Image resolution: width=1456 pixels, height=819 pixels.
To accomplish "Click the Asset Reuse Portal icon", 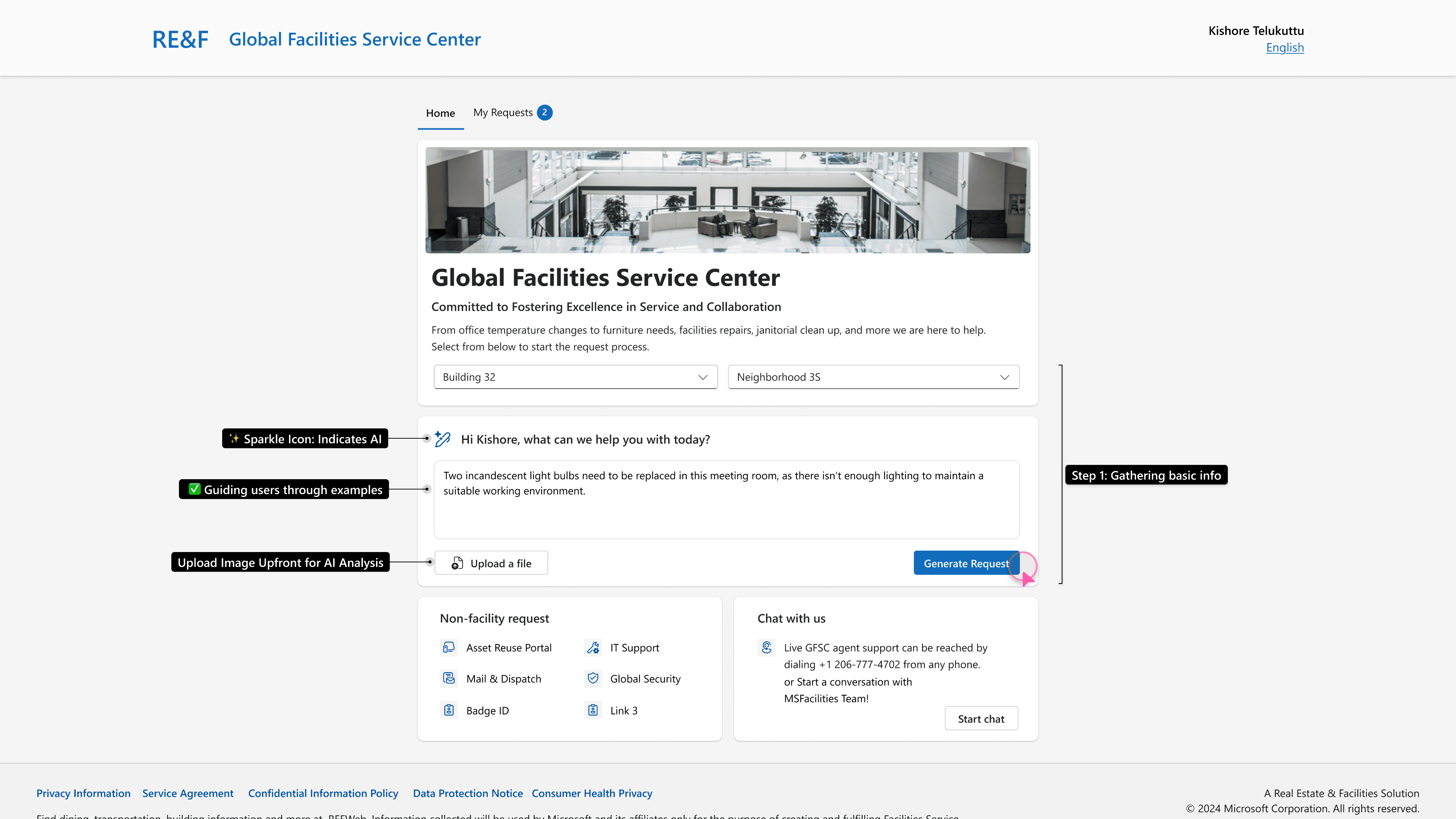I will pos(449,647).
